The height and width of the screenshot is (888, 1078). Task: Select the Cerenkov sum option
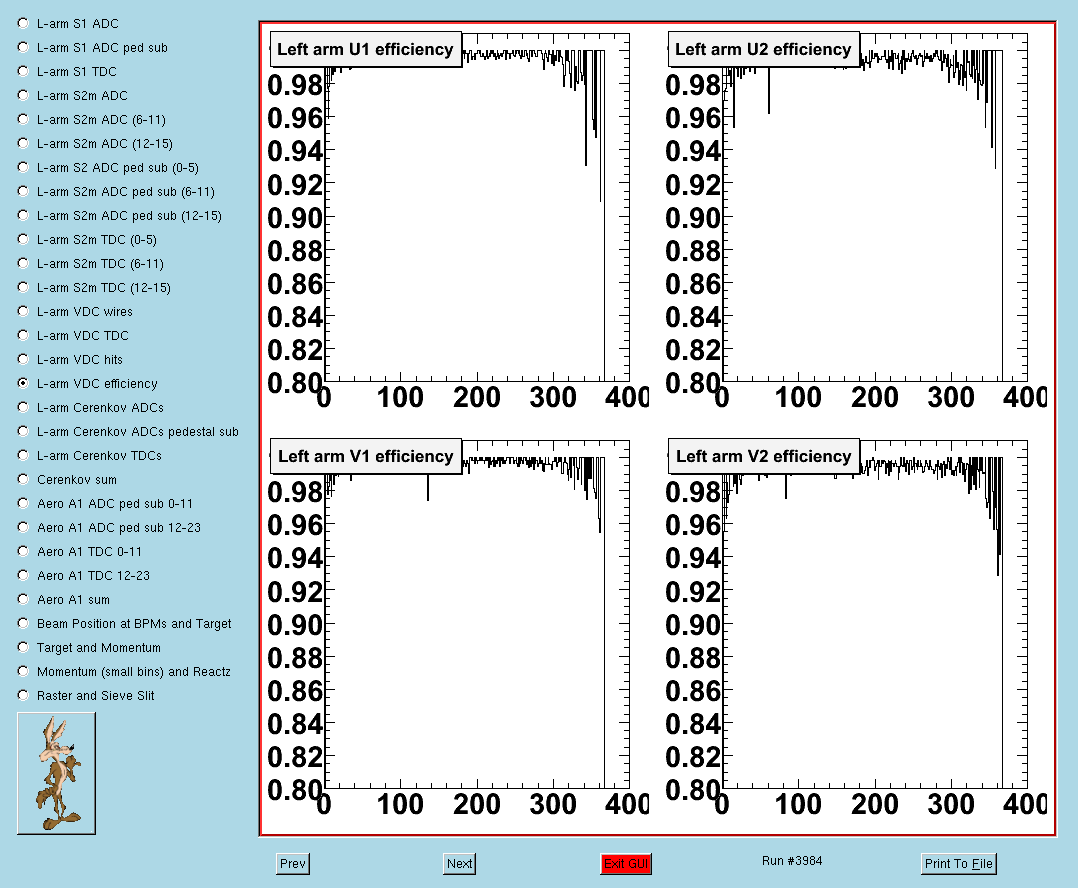click(23, 480)
